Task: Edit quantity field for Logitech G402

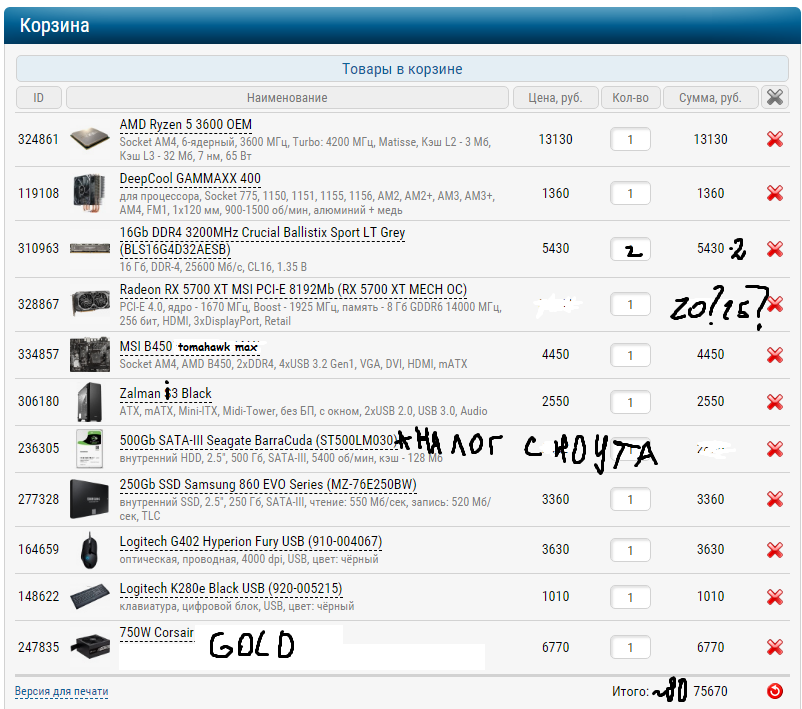Action: [630, 550]
